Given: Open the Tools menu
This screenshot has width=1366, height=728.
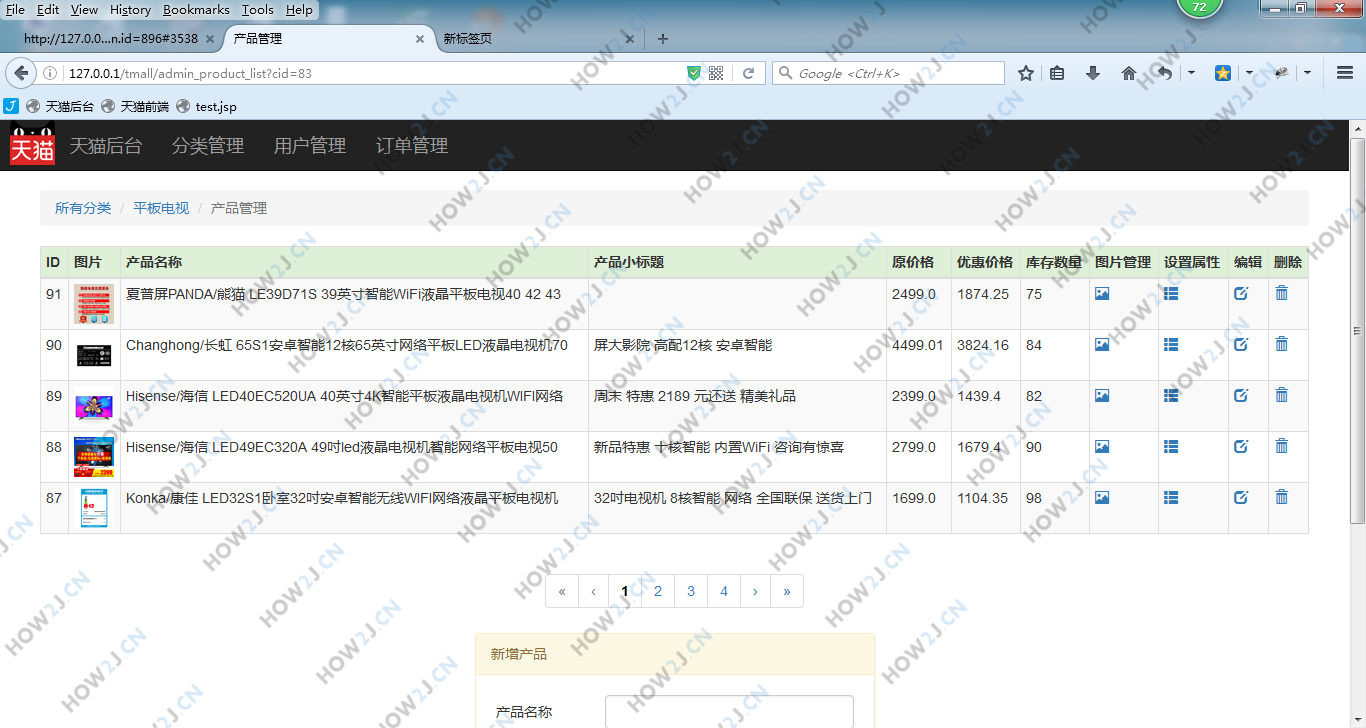Looking at the screenshot, I should click(x=257, y=9).
